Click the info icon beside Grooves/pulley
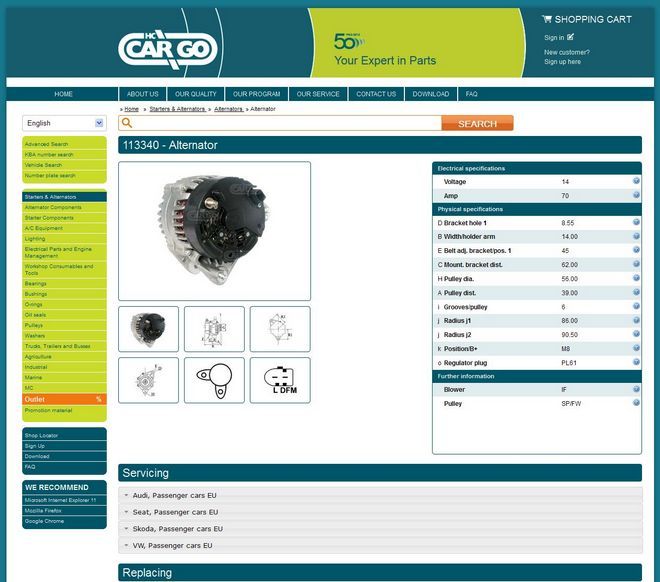660x582 pixels. click(x=636, y=306)
